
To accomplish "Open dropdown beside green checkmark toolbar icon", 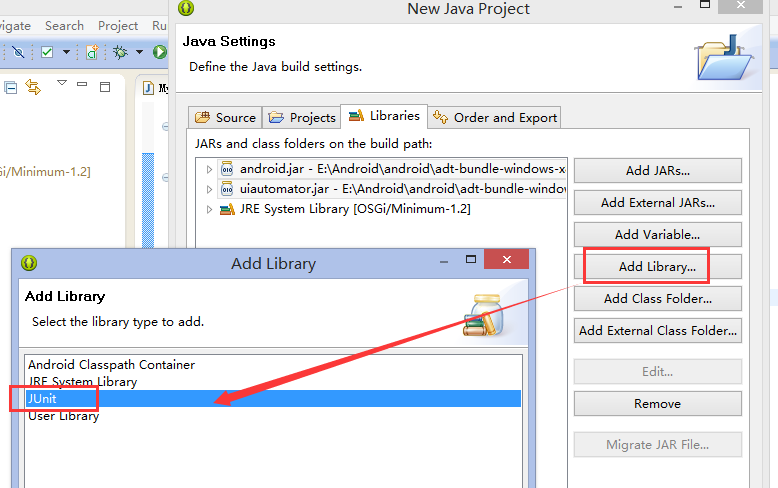I will click(x=66, y=52).
